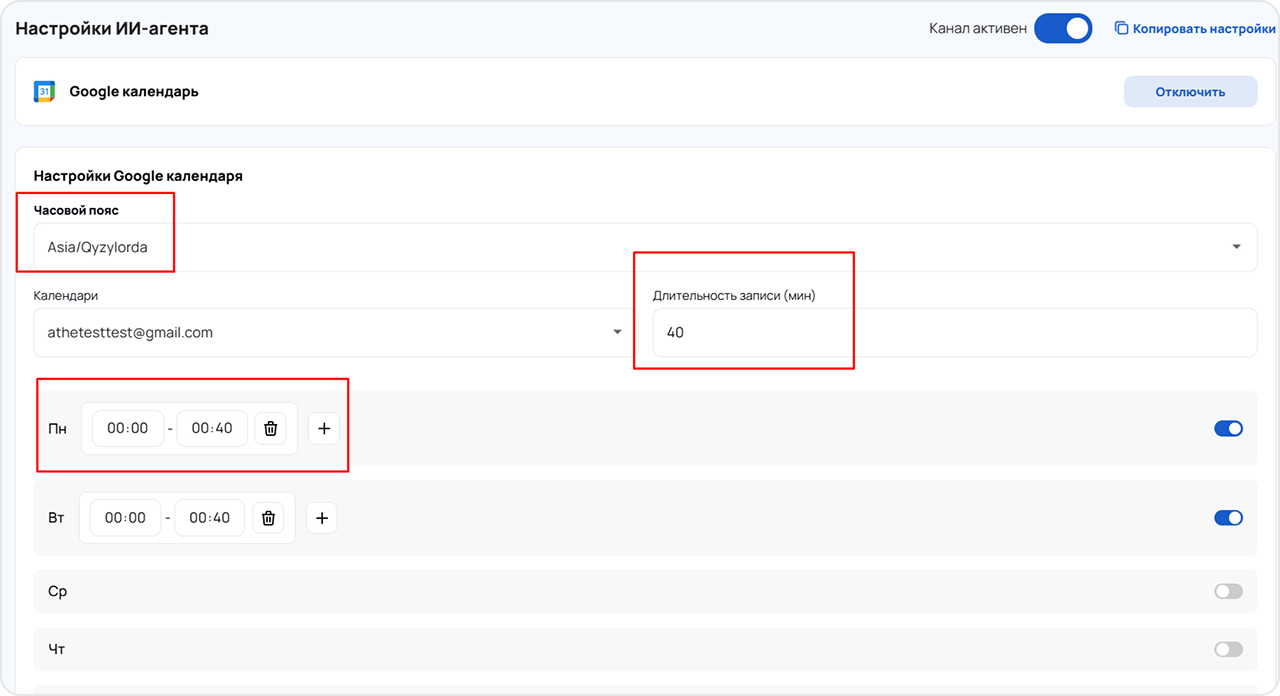Edit the Длительность записи duration field

tap(954, 333)
